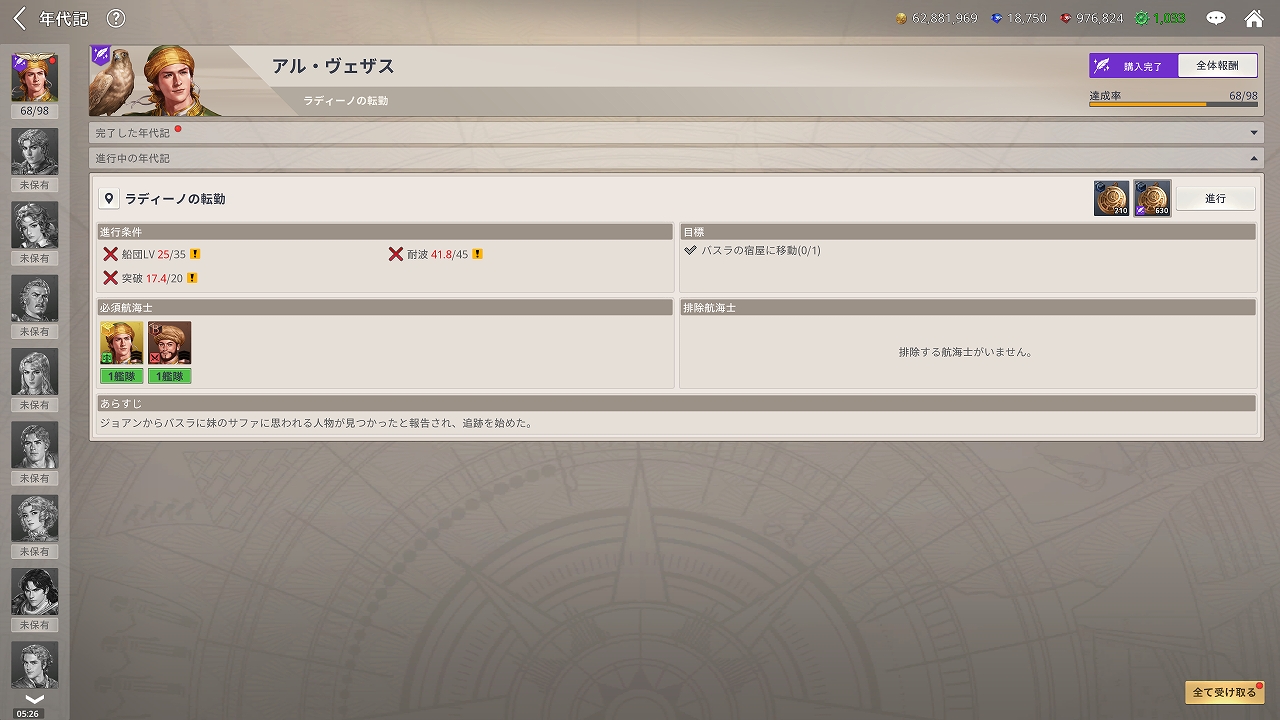Image resolution: width=1280 pixels, height=720 pixels.
Task: Expand the 完了した年代記 section
Action: pyautogui.click(x=676, y=133)
